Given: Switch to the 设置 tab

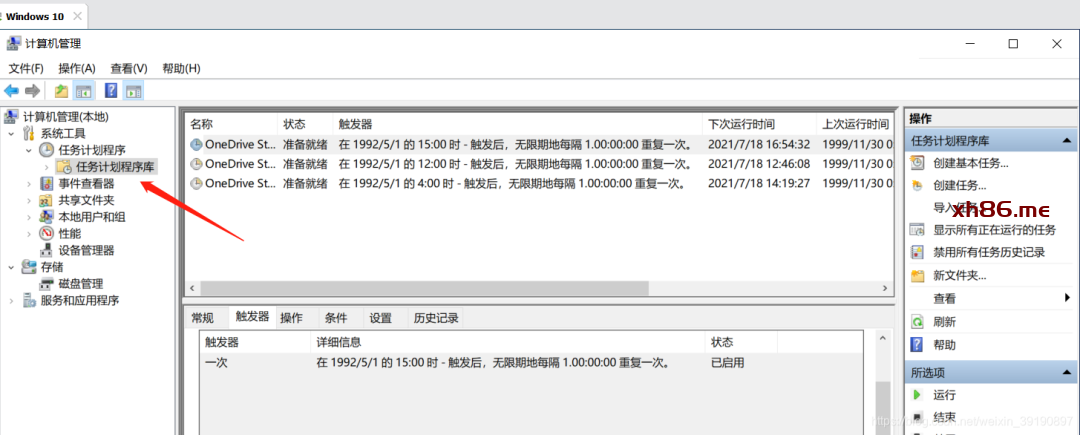Looking at the screenshot, I should (380, 318).
